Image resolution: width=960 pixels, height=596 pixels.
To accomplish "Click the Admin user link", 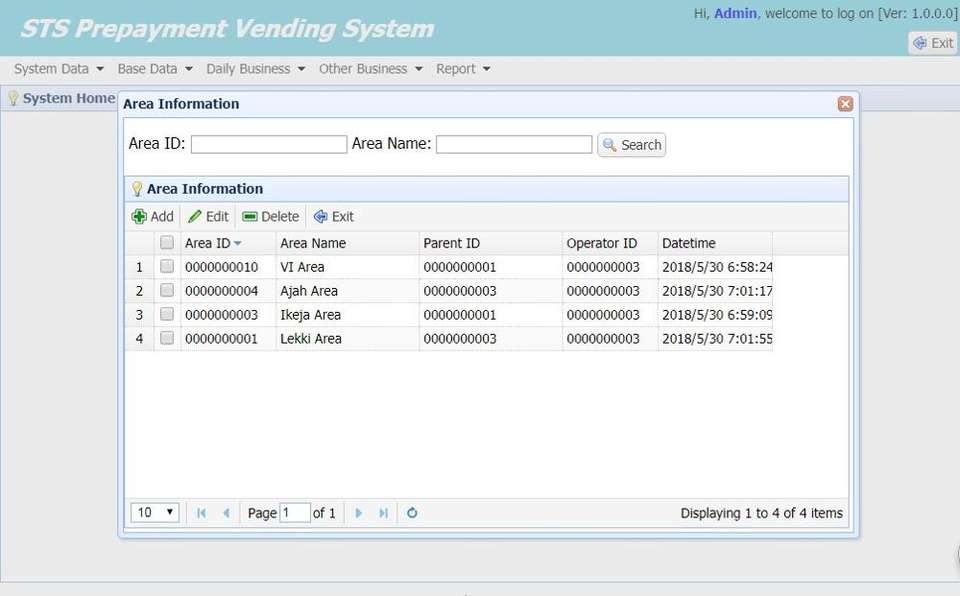I will coord(735,13).
